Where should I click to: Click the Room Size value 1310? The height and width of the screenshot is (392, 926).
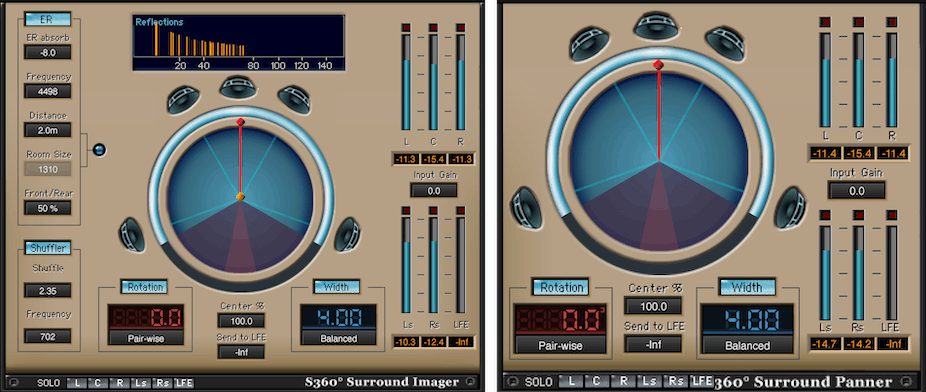pos(48,169)
